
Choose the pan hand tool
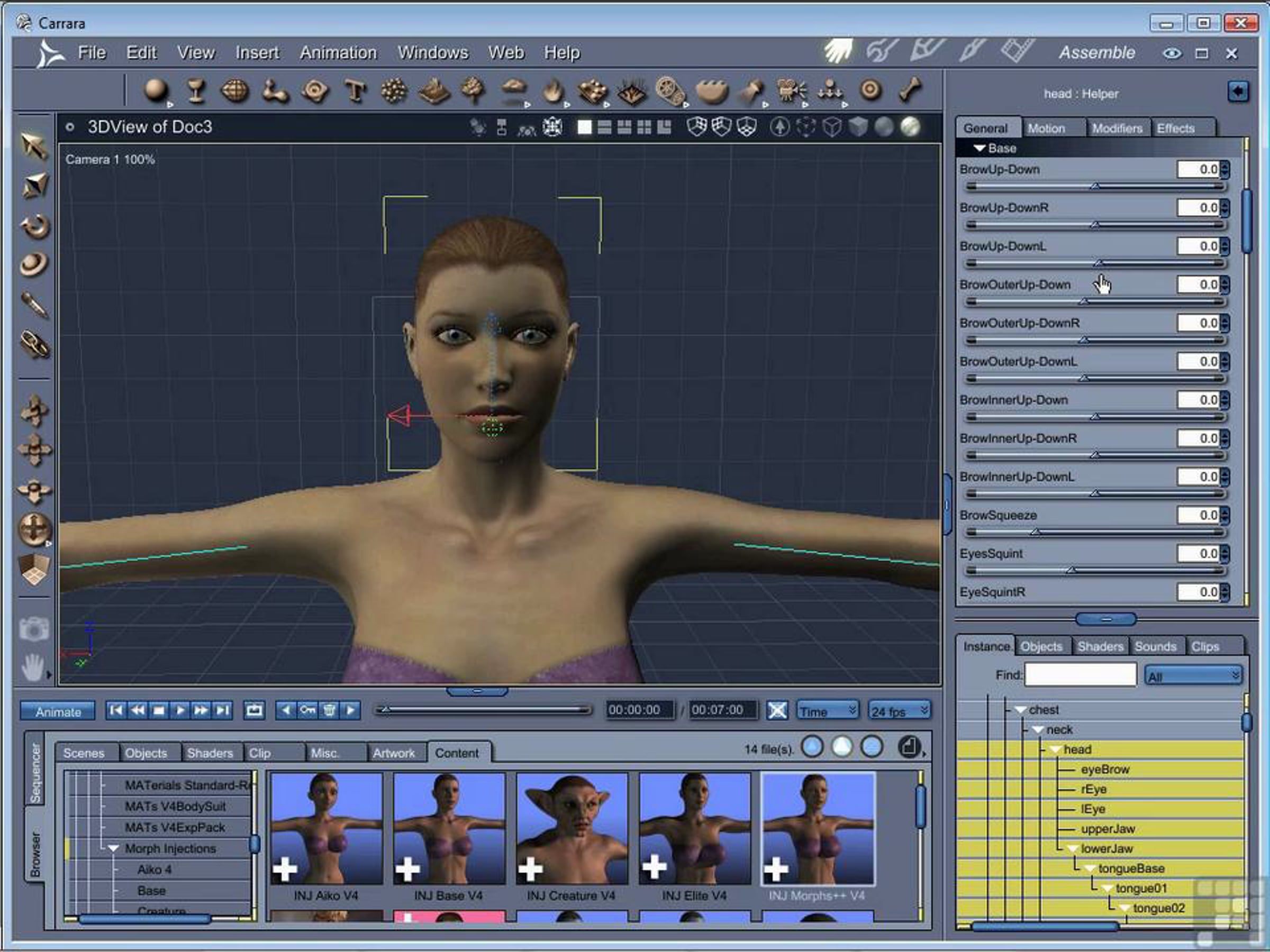(33, 667)
